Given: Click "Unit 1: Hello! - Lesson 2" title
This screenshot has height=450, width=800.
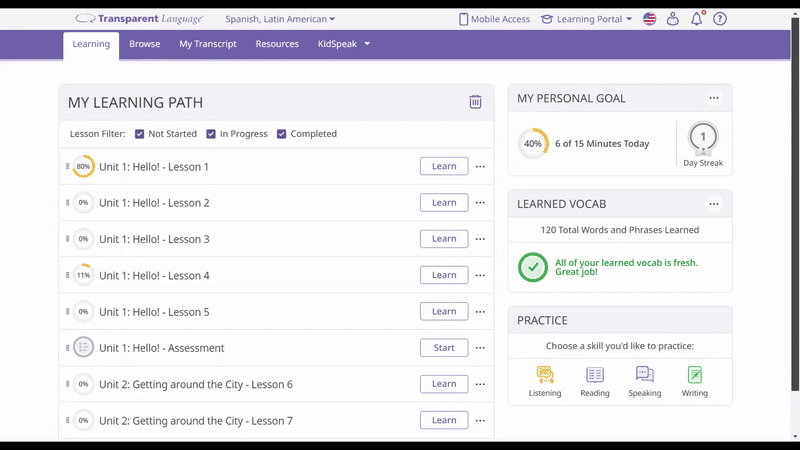Looking at the screenshot, I should pos(154,203).
